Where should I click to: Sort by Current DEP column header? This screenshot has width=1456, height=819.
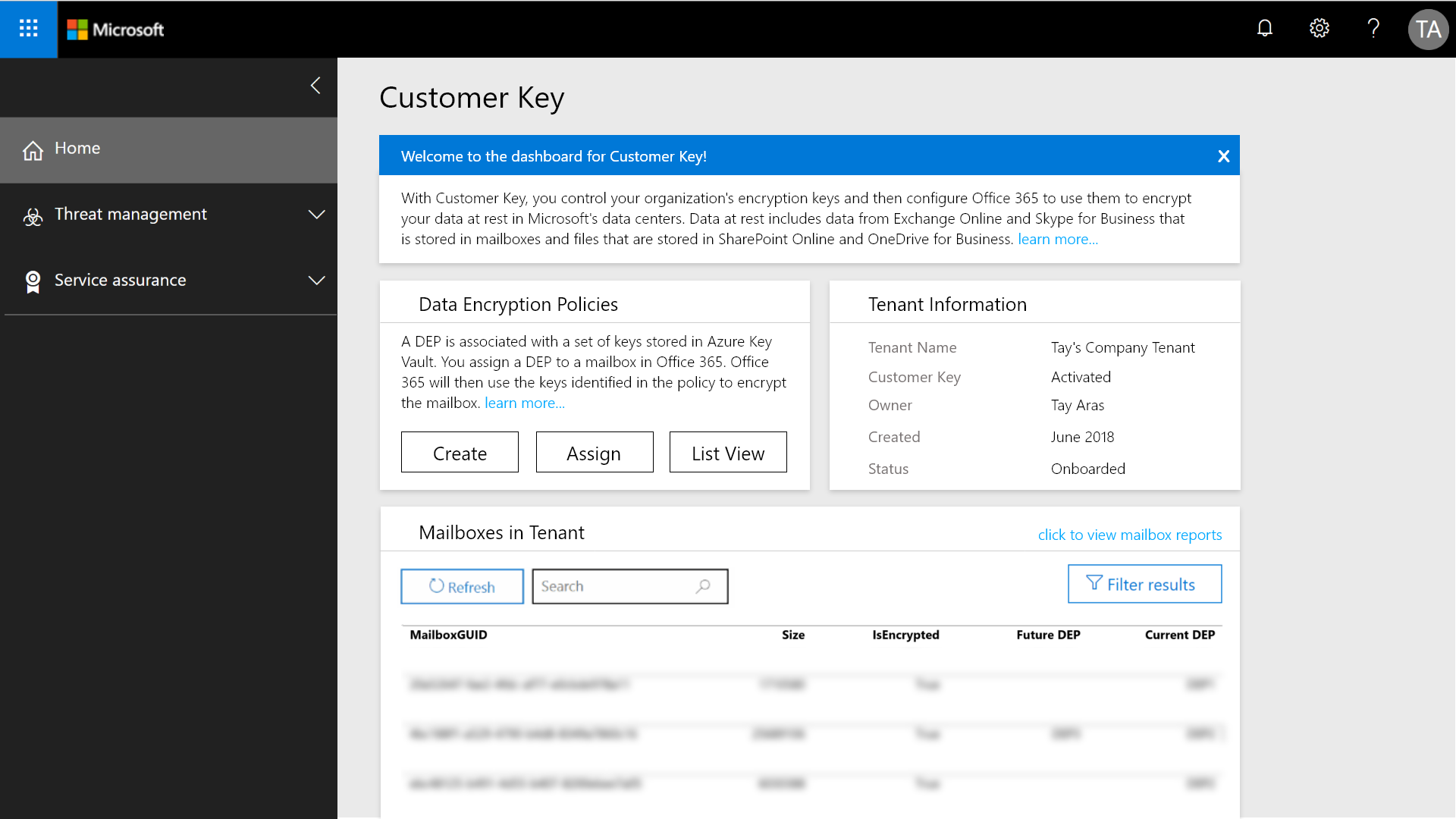point(1180,635)
